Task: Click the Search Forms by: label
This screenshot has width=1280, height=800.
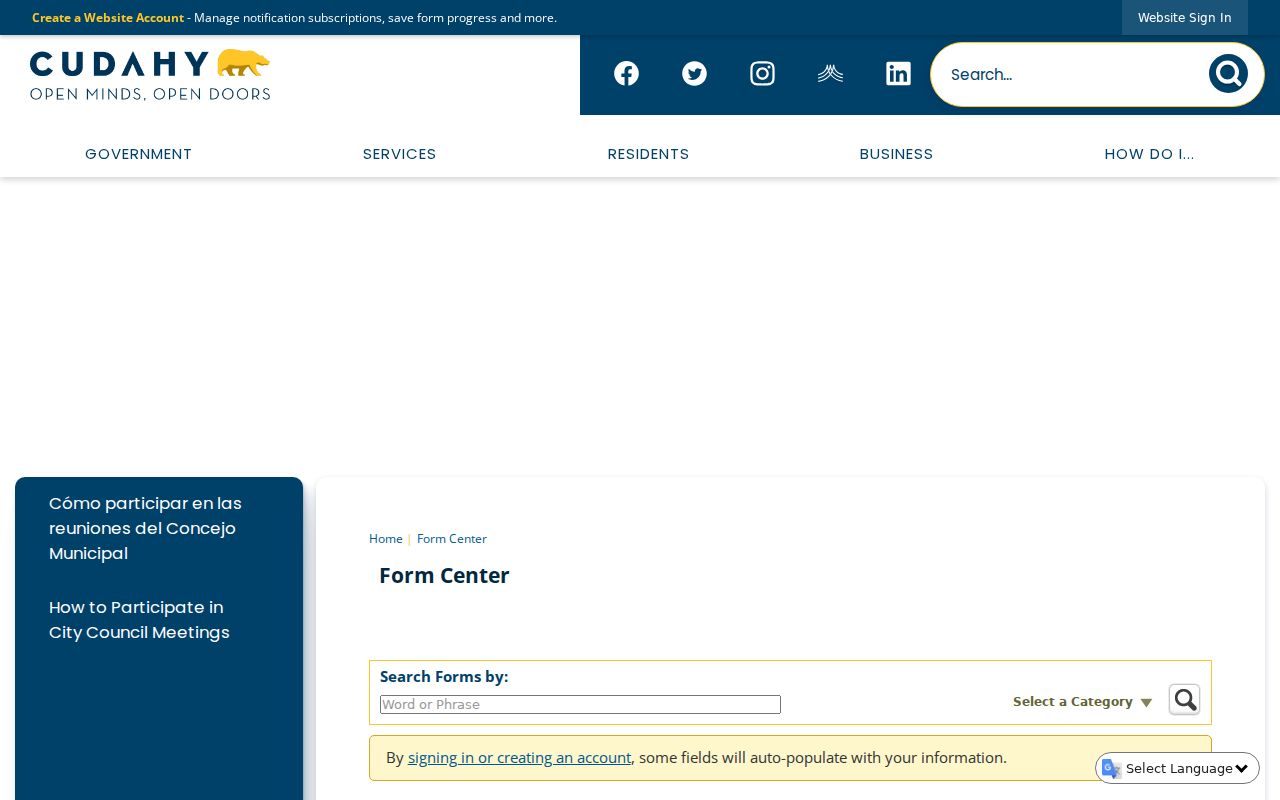Action: (x=444, y=677)
